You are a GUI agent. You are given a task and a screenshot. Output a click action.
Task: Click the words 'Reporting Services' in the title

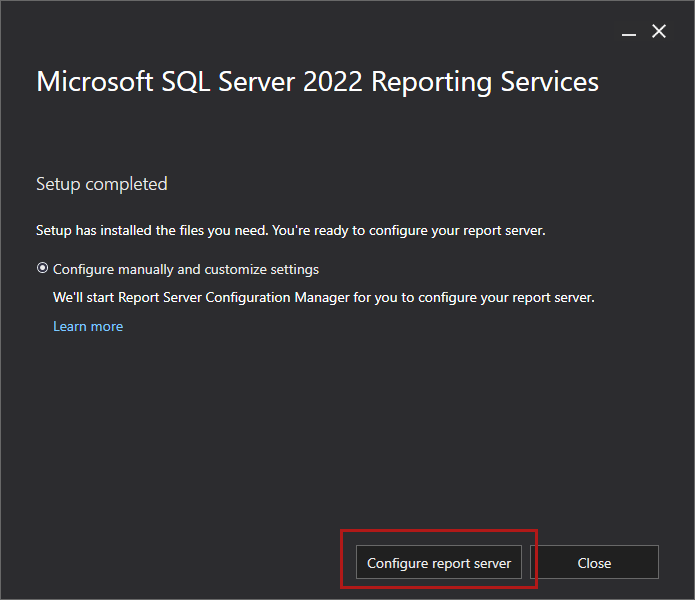[485, 82]
